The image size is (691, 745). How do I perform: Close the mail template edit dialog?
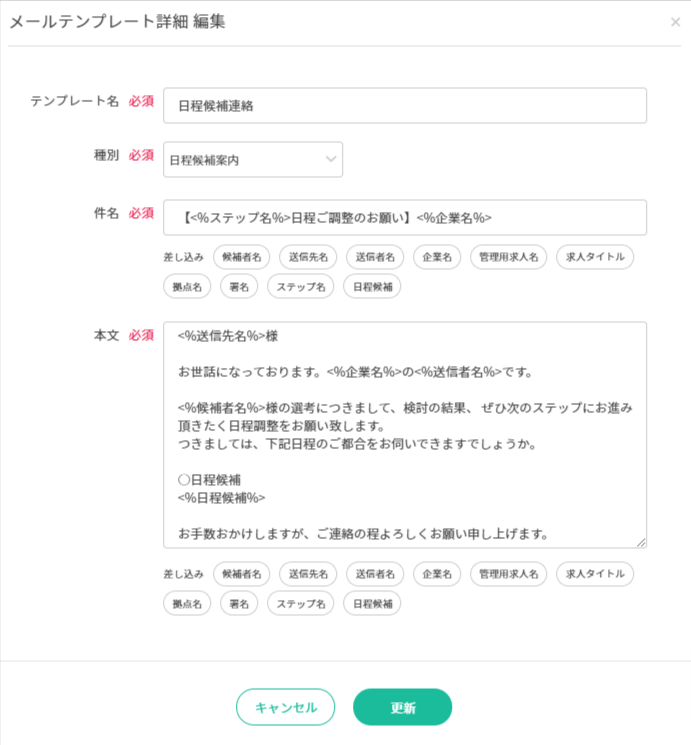(675, 22)
